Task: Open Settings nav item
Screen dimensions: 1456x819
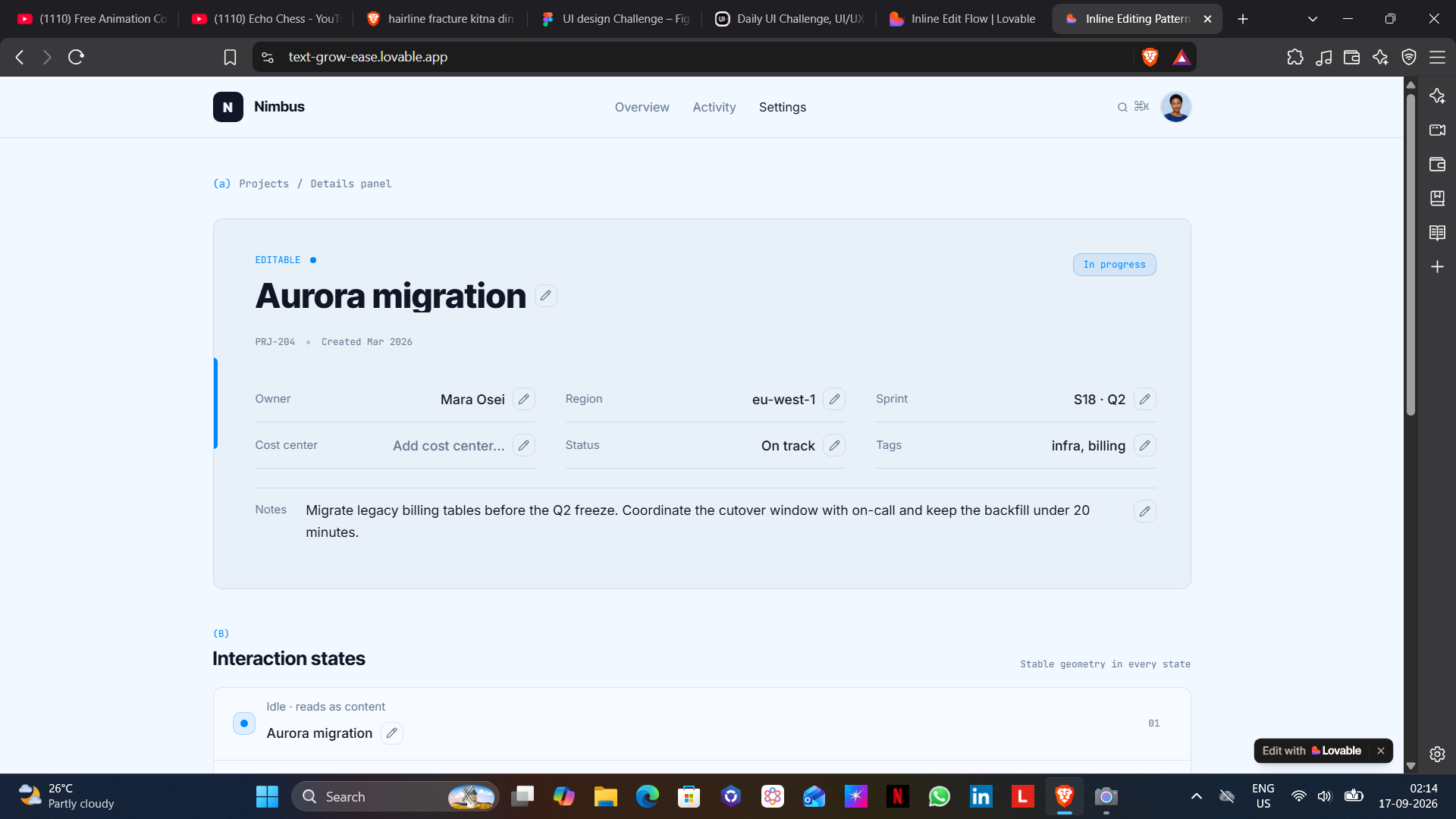Action: (x=782, y=108)
